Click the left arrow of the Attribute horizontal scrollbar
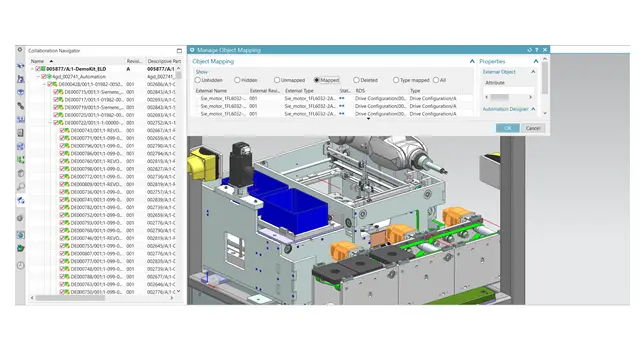640x360 pixels. point(487,97)
